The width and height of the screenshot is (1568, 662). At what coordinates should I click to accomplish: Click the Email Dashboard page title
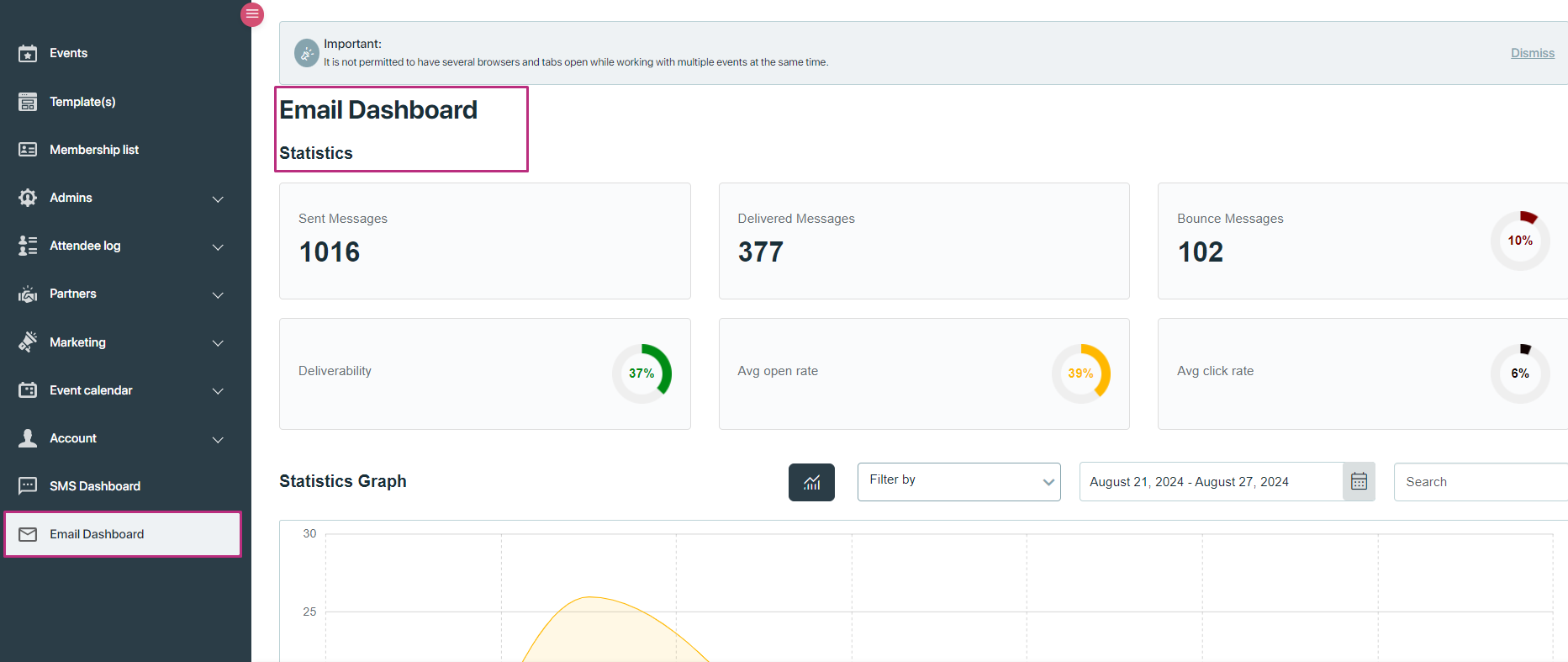click(x=378, y=110)
